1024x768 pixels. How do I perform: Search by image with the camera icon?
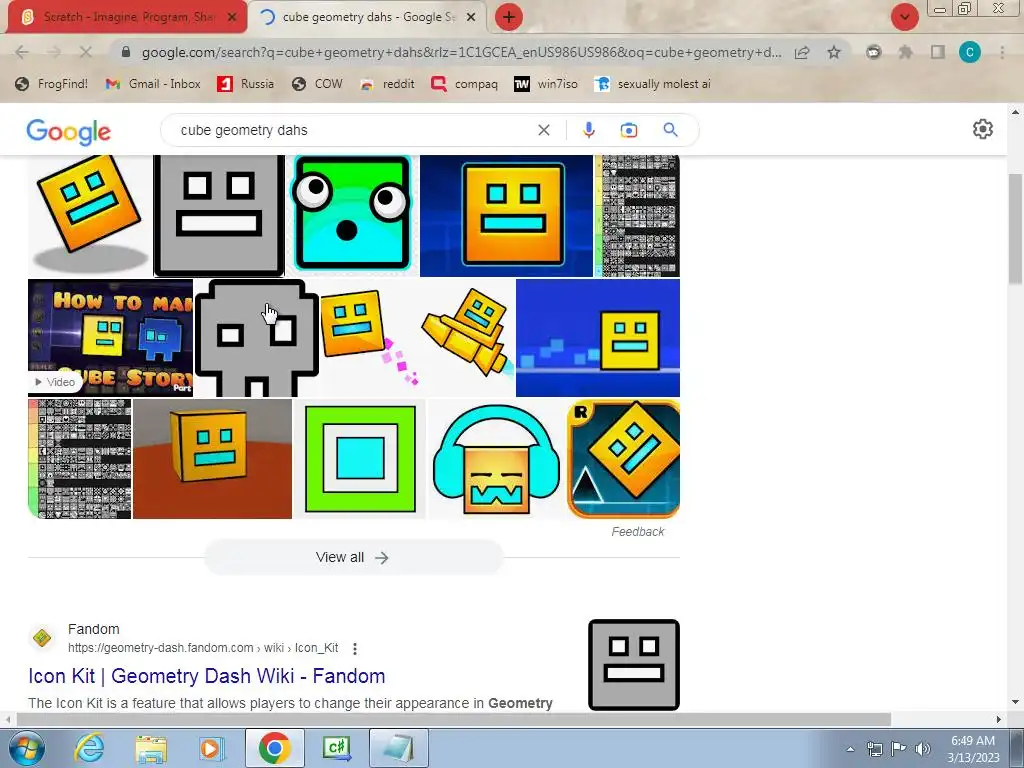coord(629,130)
